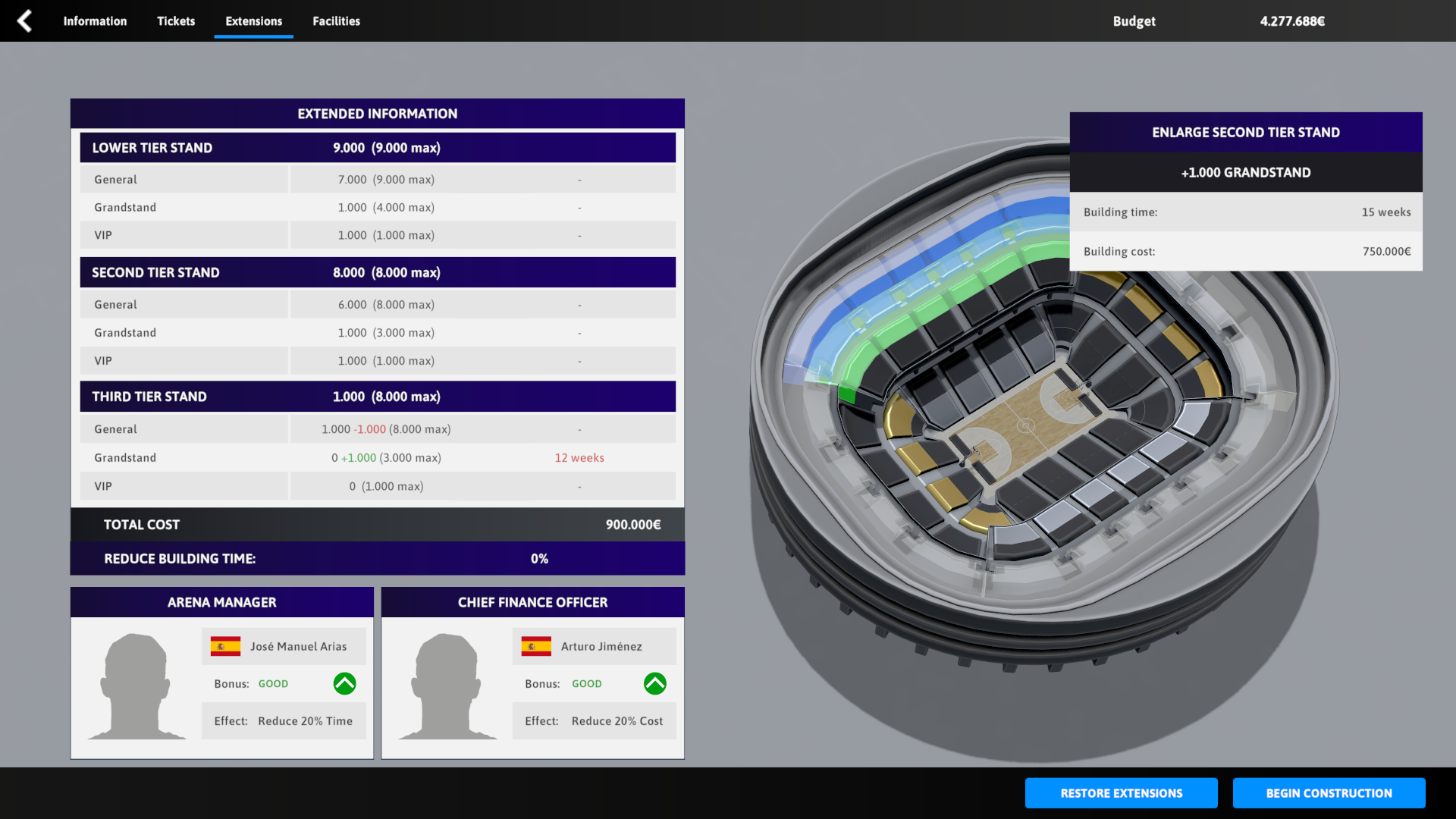Click the Spanish flag beside Arturo Jiménez
Viewport: 1456px width, 819px height.
[x=536, y=646]
